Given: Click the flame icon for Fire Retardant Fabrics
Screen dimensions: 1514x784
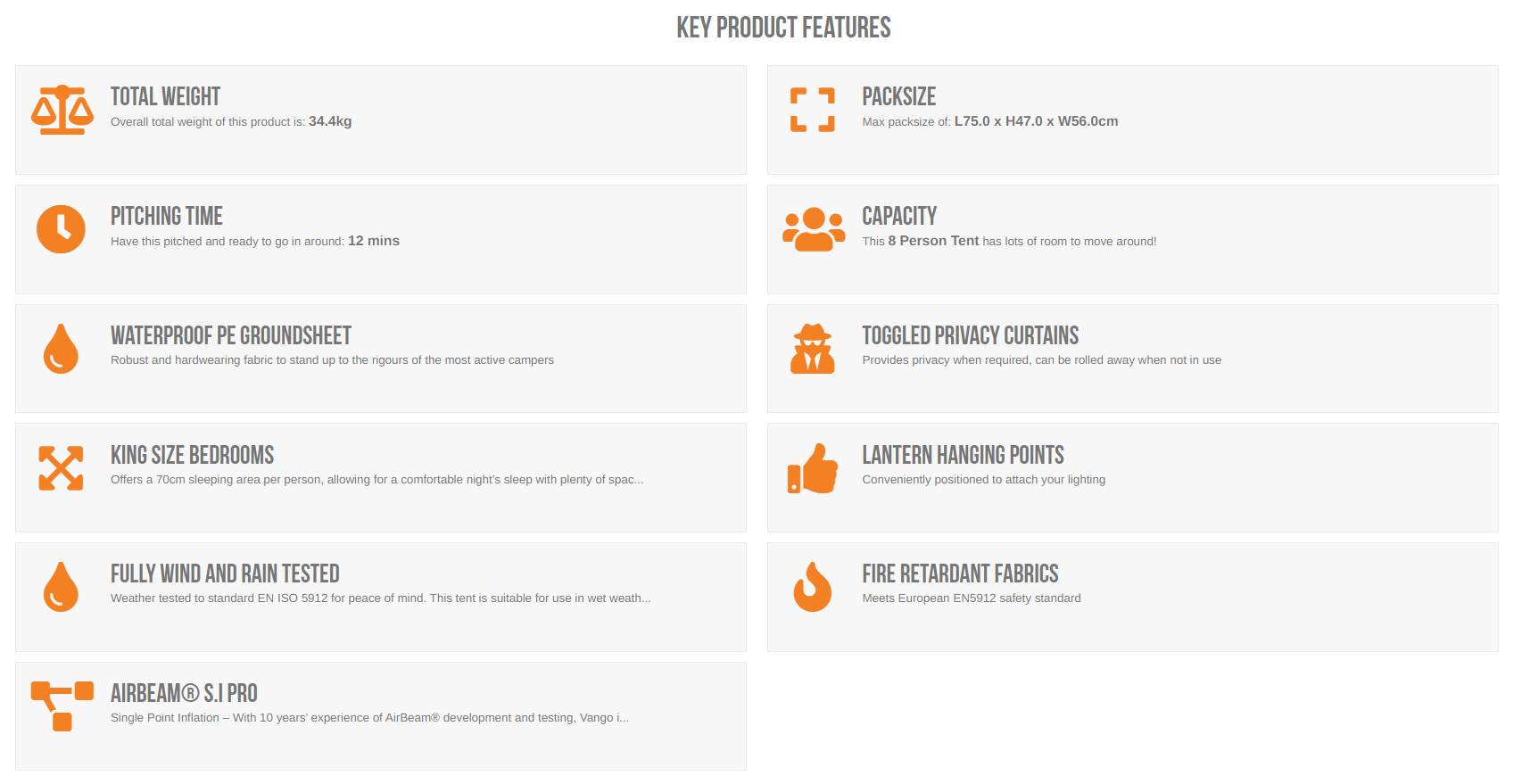Looking at the screenshot, I should click(x=813, y=587).
